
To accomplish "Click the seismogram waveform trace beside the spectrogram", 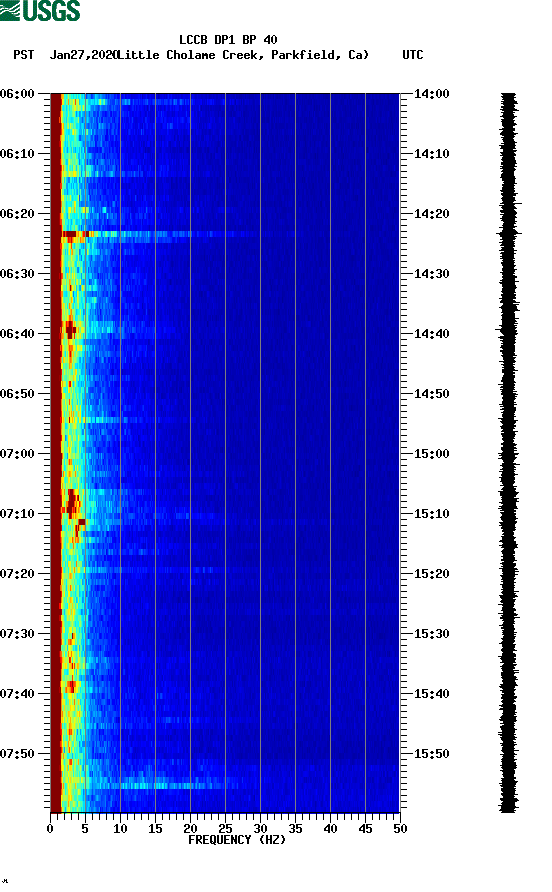I will pyautogui.click(x=509, y=452).
